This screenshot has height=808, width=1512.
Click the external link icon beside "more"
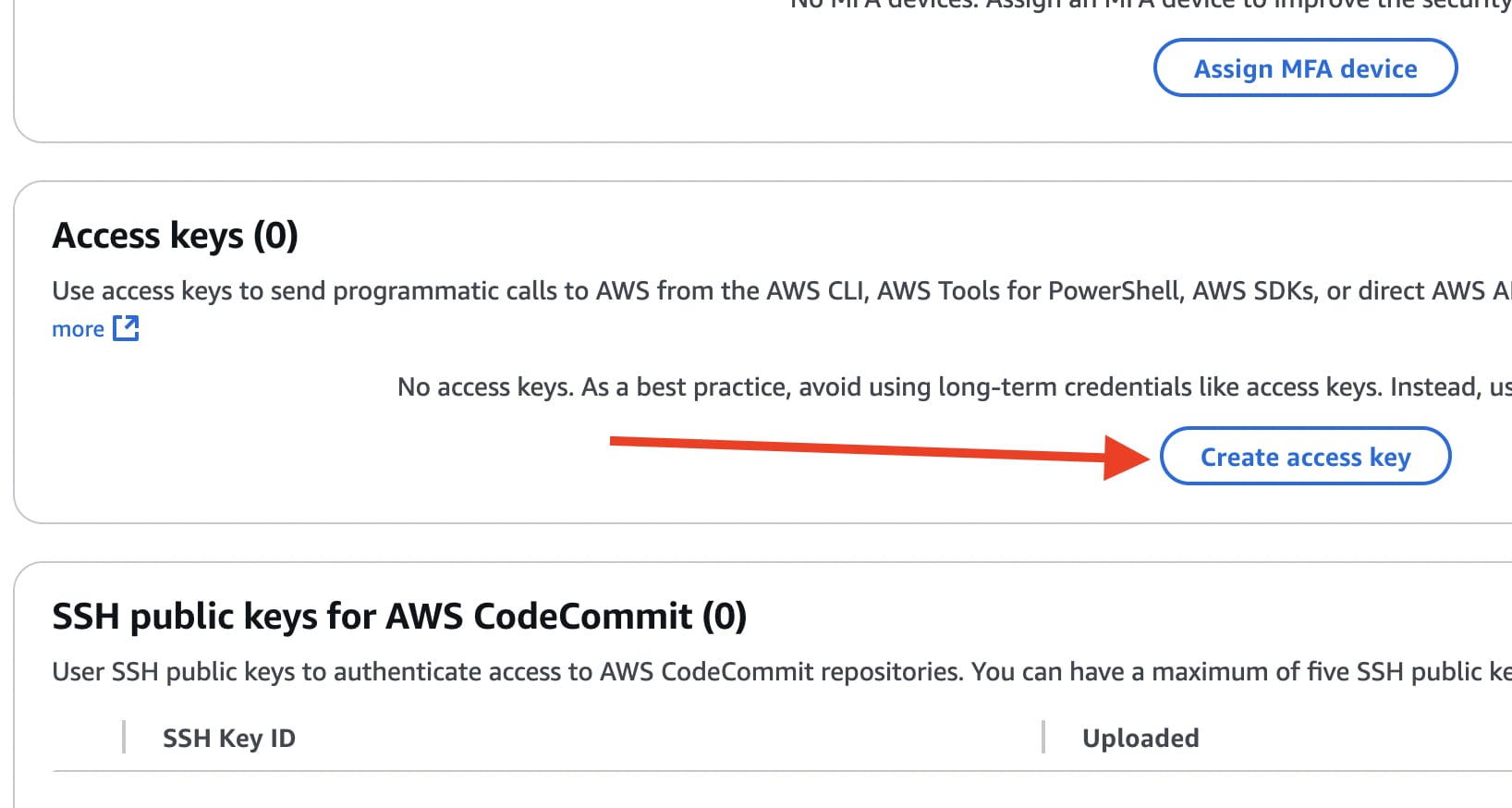tap(126, 328)
